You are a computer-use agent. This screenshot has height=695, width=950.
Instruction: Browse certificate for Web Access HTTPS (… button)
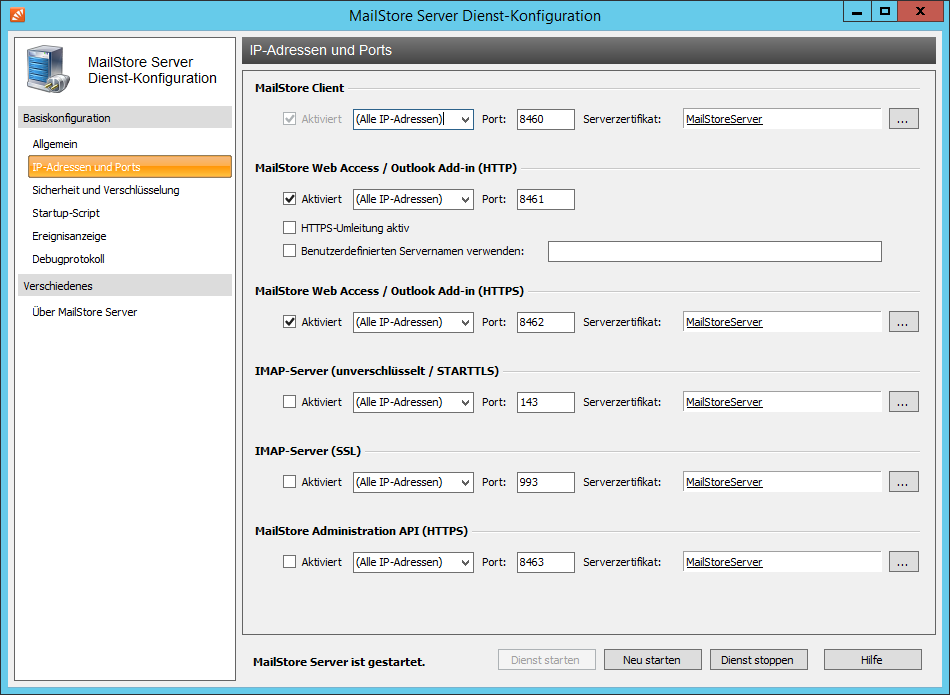pos(903,322)
